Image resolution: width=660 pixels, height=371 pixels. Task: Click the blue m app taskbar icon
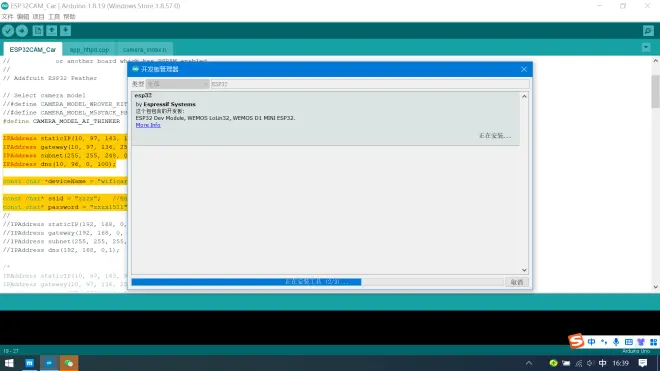click(29, 363)
